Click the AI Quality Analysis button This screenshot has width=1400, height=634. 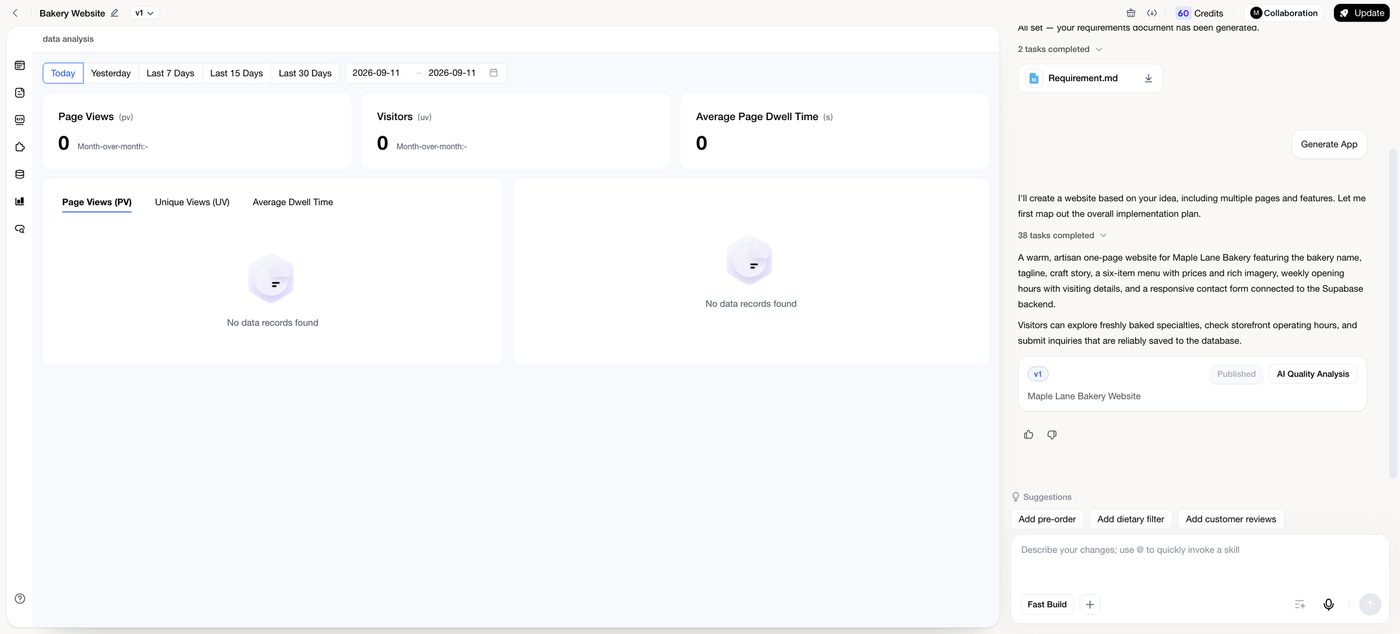pyautogui.click(x=1313, y=374)
